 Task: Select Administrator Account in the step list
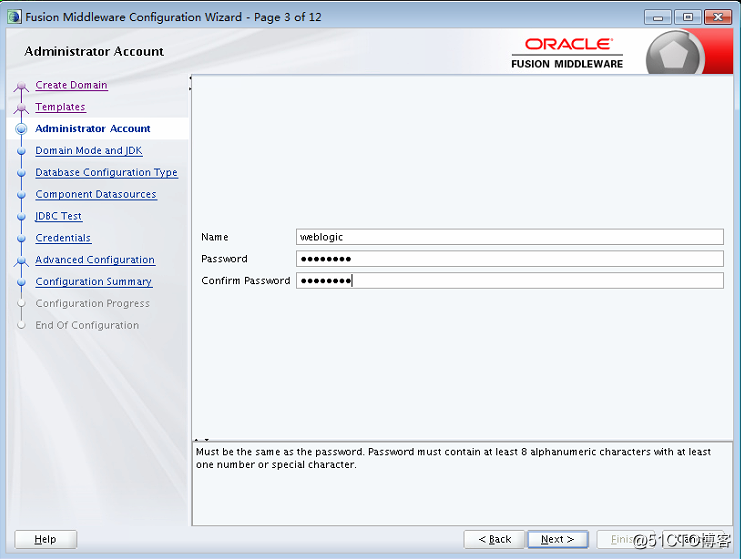coord(93,129)
